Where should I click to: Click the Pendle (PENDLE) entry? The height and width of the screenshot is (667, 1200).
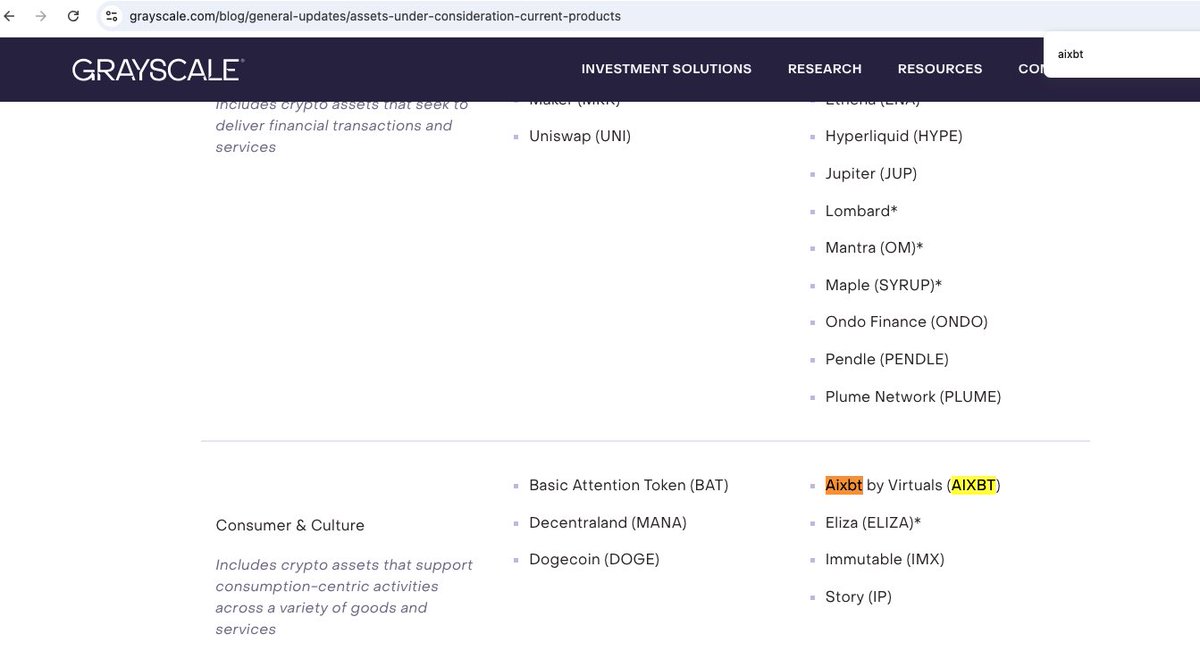pyautogui.click(x=886, y=359)
